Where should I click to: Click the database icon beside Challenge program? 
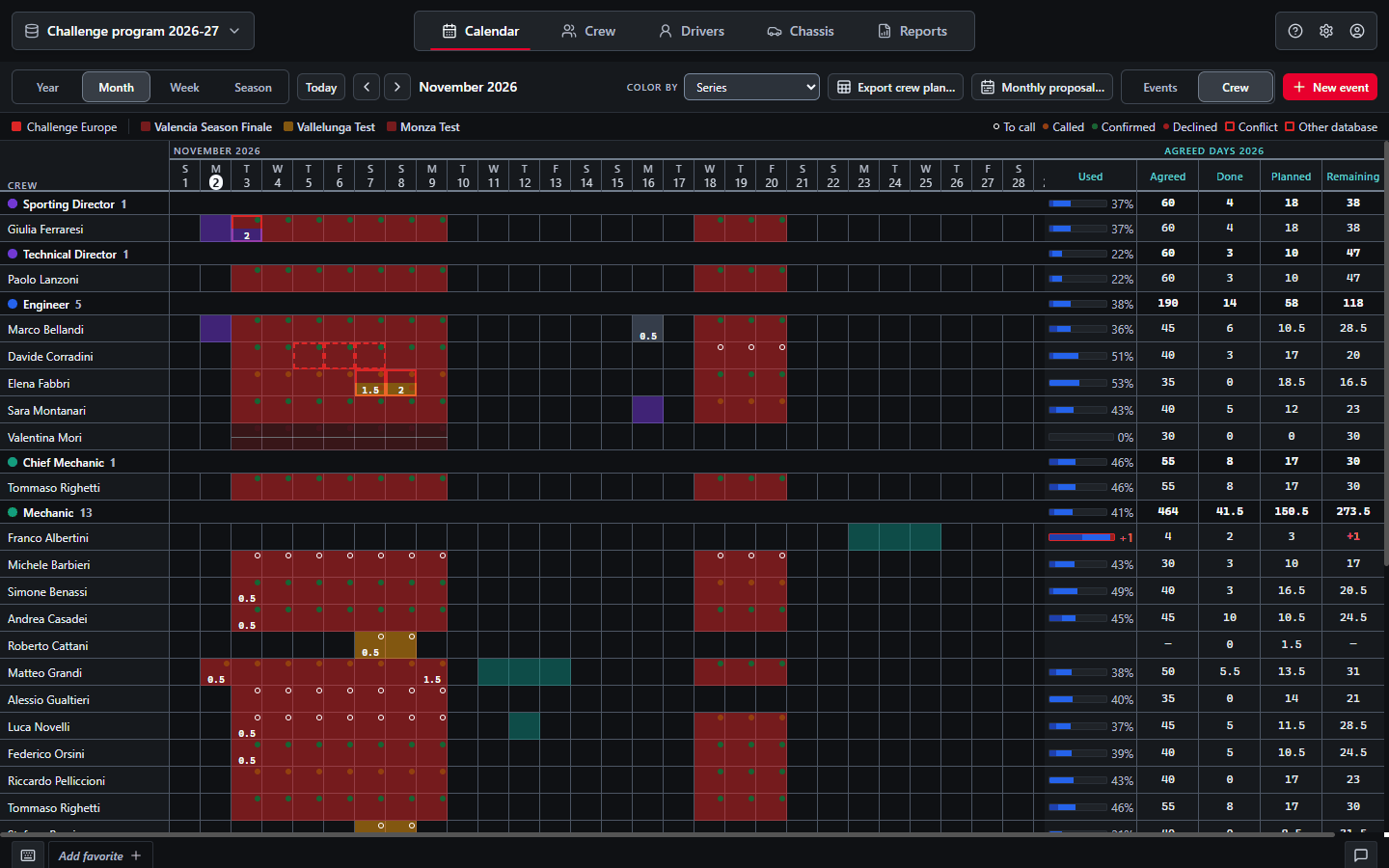coord(32,31)
